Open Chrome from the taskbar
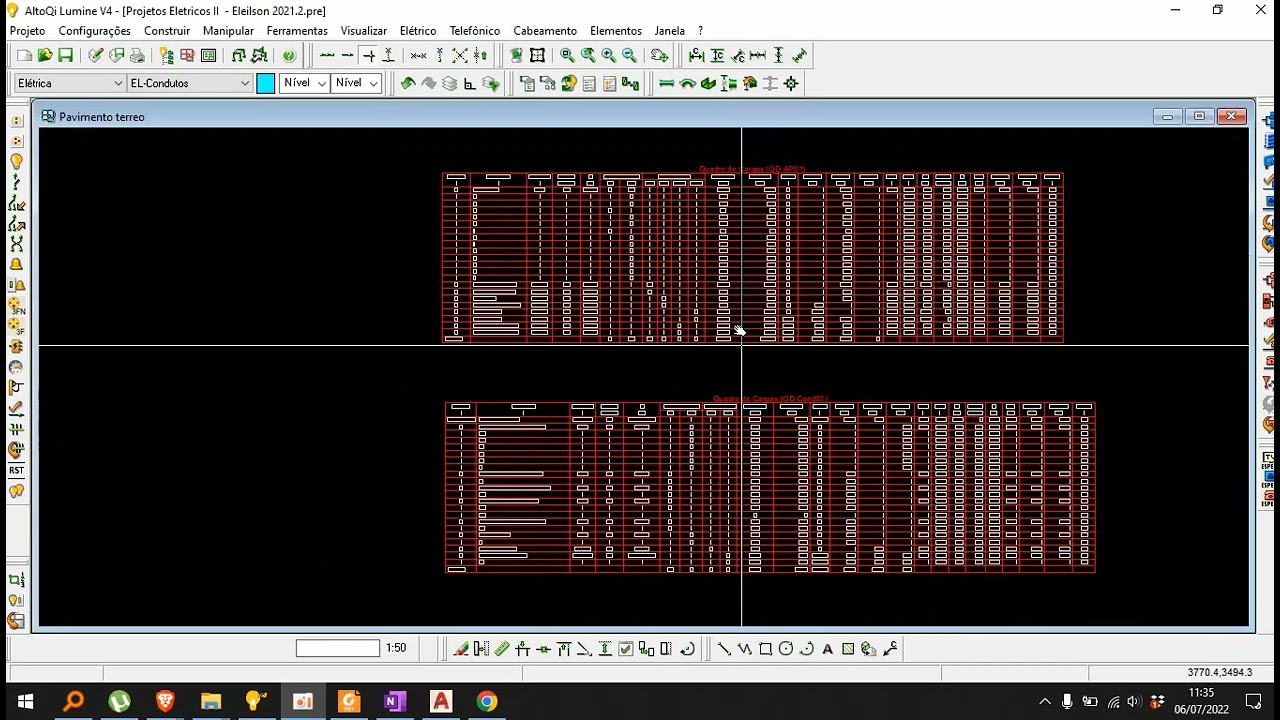Image resolution: width=1280 pixels, height=720 pixels. [x=486, y=701]
